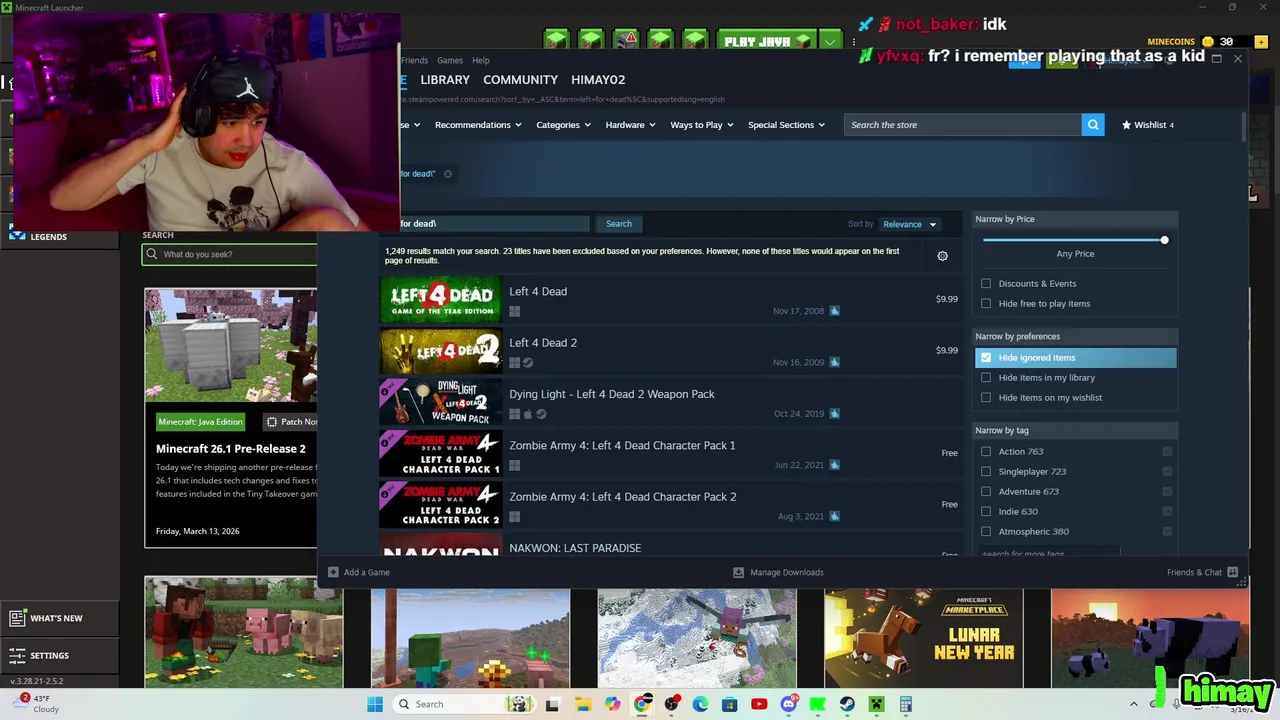The height and width of the screenshot is (720, 1280).
Task: Check the Singleplayer tag filter
Action: (986, 472)
